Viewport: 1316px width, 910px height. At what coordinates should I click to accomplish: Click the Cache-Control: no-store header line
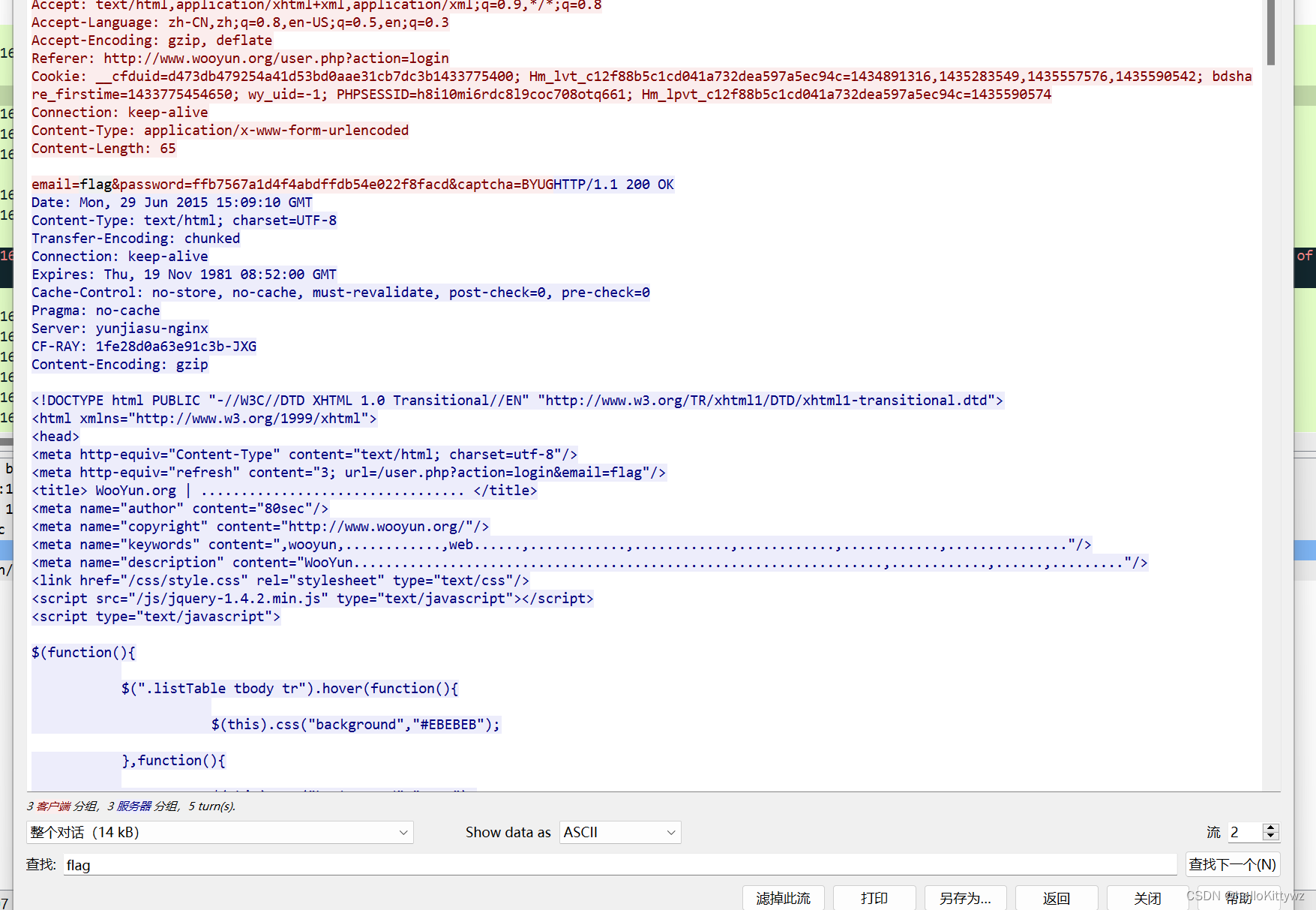pyautogui.click(x=340, y=293)
